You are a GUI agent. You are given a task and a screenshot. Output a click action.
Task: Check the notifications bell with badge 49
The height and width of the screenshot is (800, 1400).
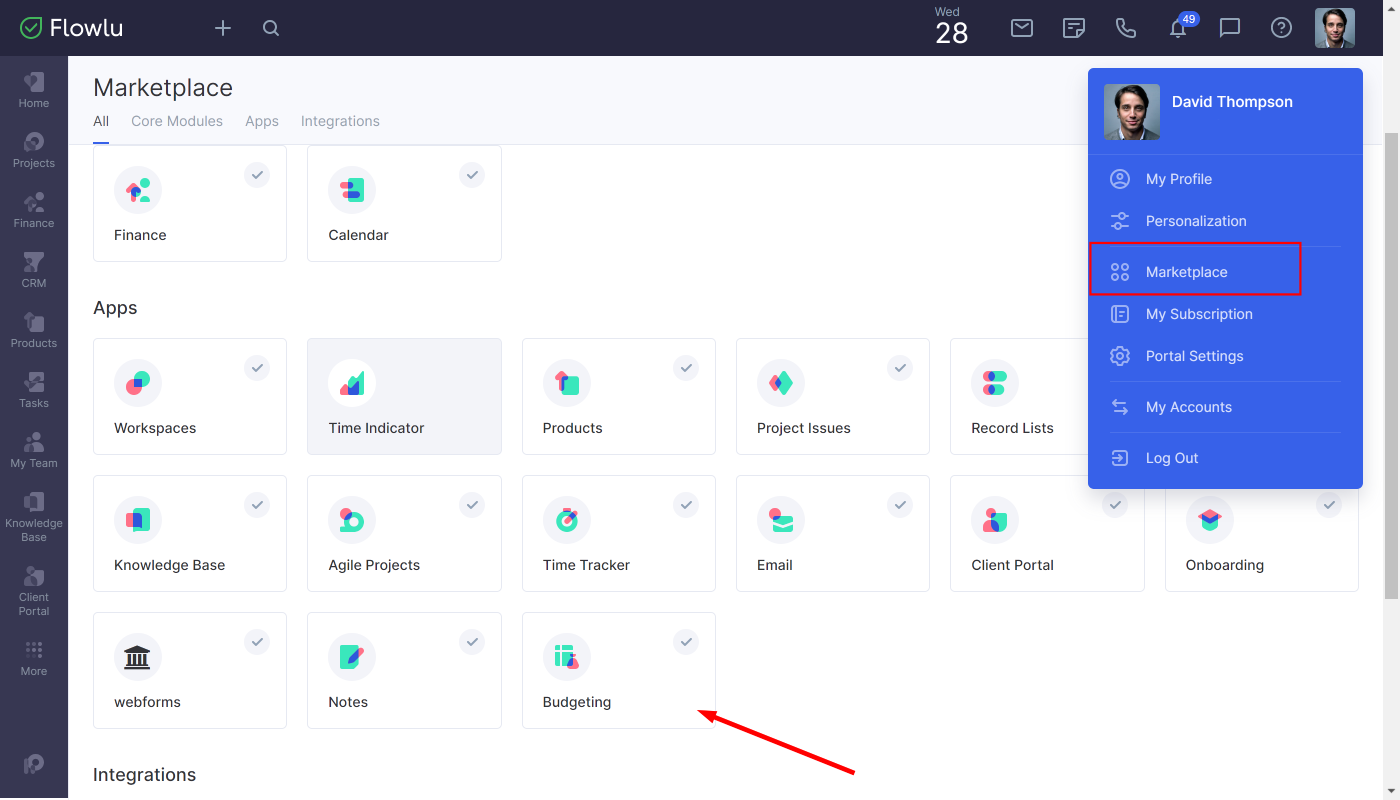(x=1178, y=28)
